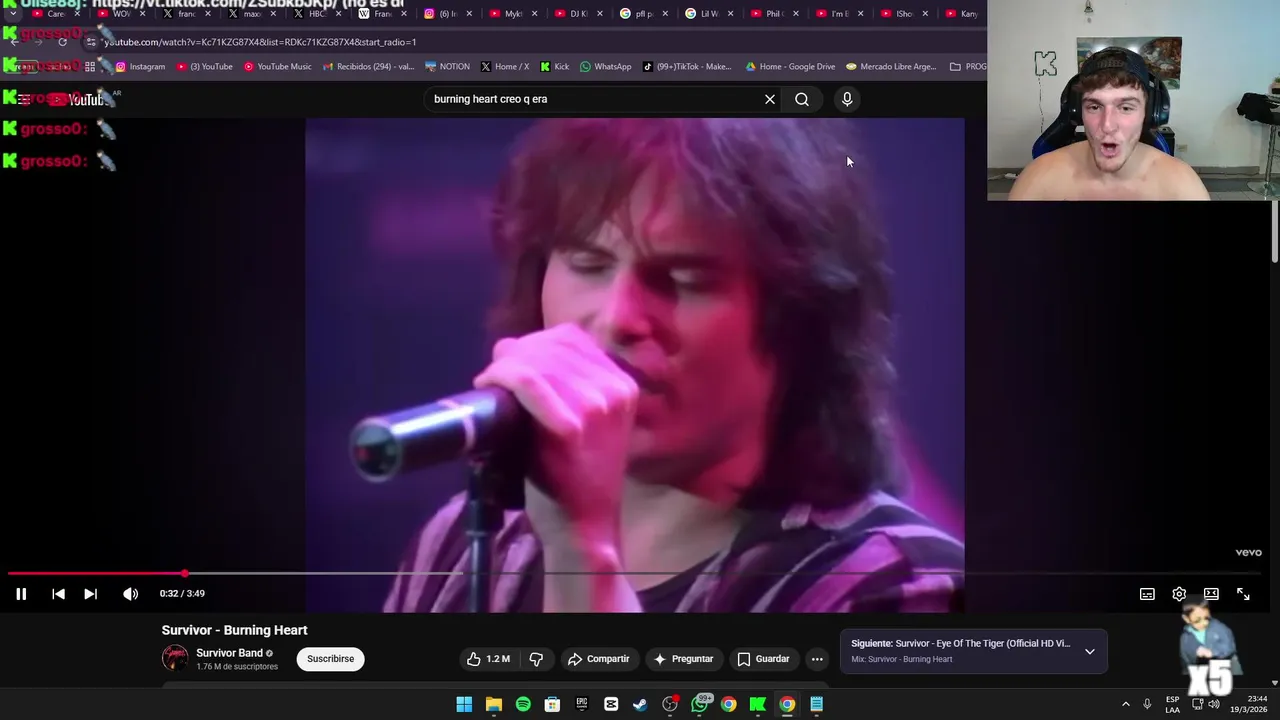Expand the Siguiente playlist panel
The width and height of the screenshot is (1280, 720).
pos(1090,651)
